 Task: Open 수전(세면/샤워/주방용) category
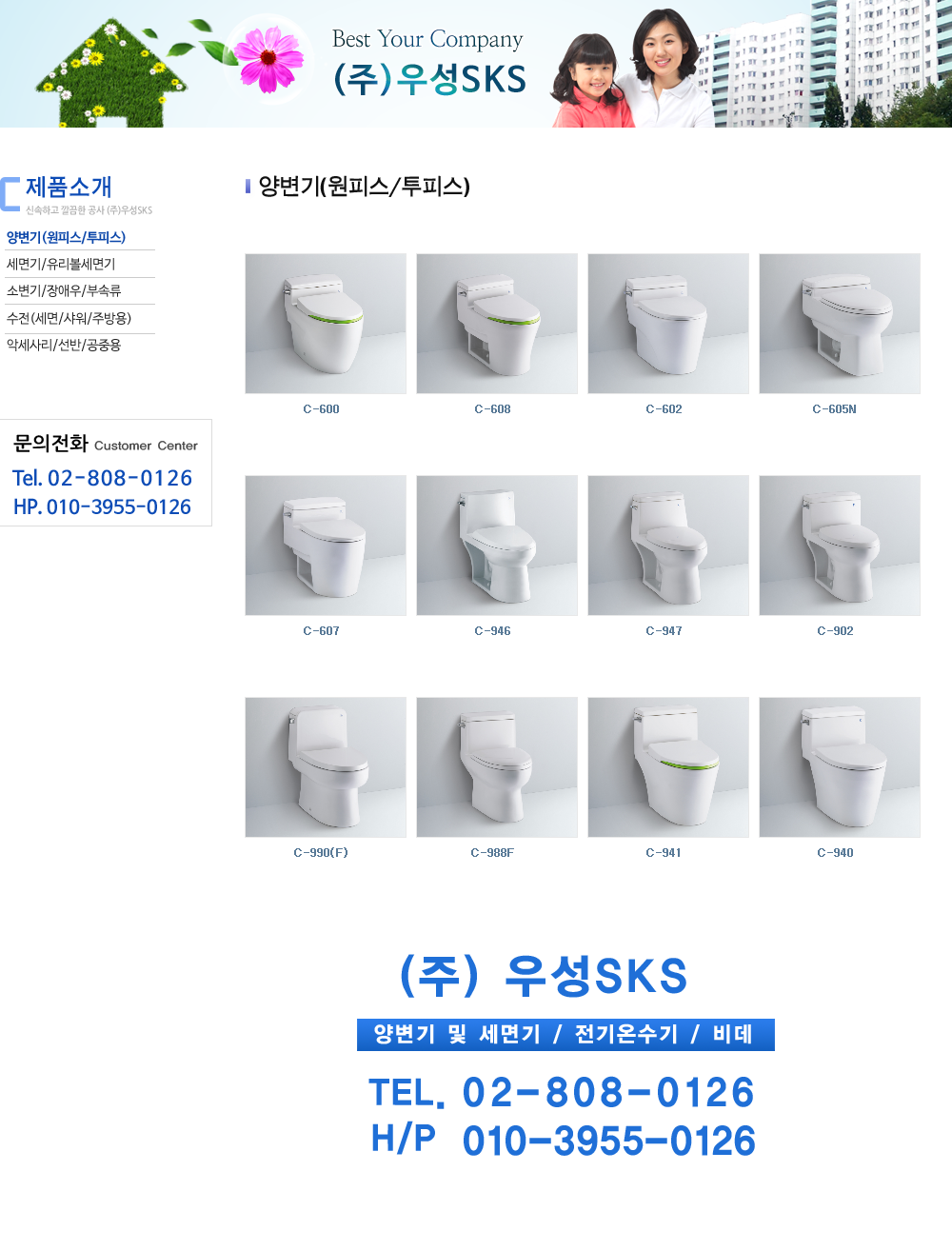click(x=69, y=318)
